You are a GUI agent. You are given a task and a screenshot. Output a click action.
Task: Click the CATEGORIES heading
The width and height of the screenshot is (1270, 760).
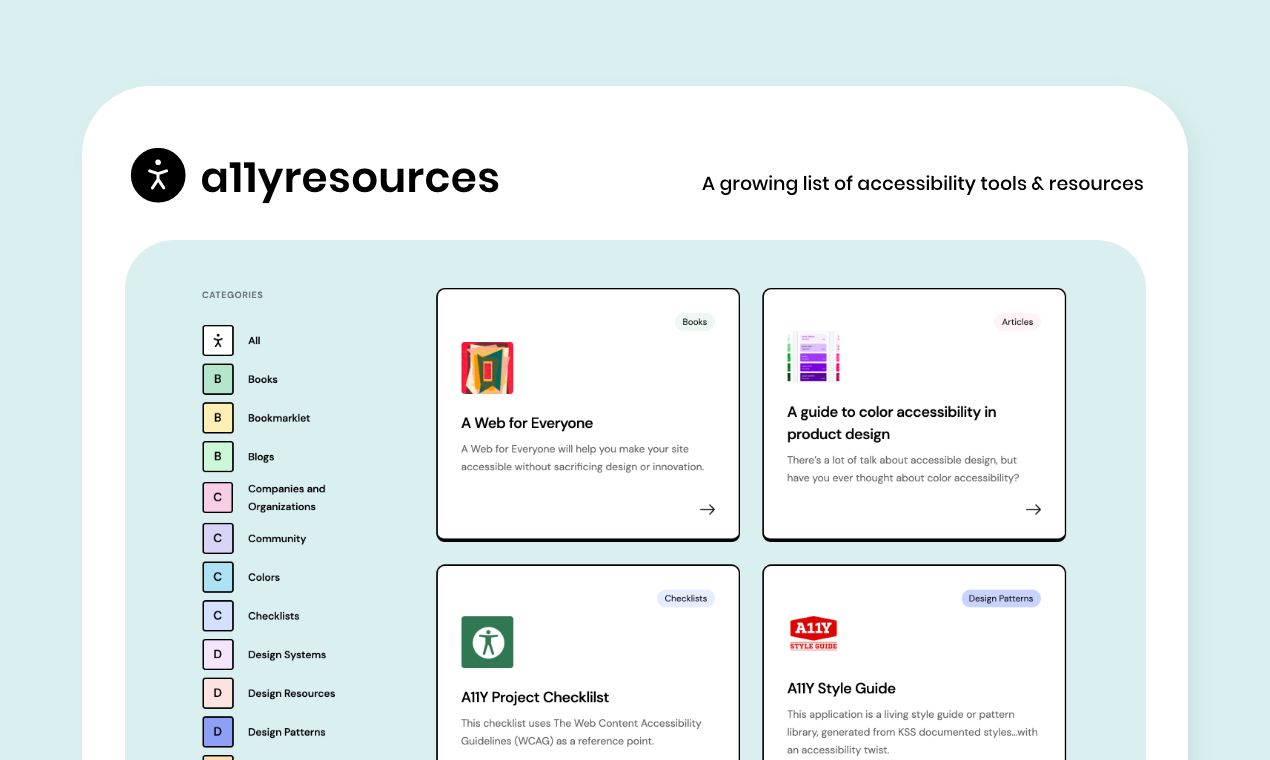233,295
